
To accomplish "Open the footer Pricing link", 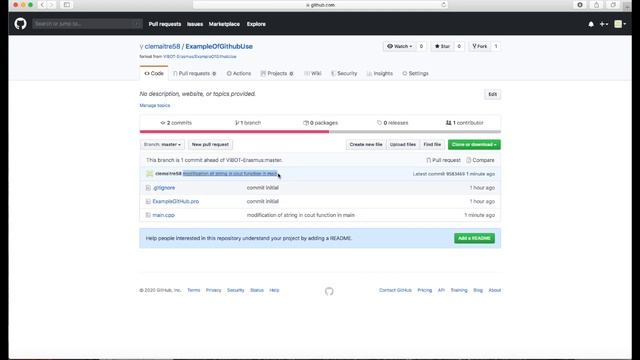I will [x=424, y=290].
